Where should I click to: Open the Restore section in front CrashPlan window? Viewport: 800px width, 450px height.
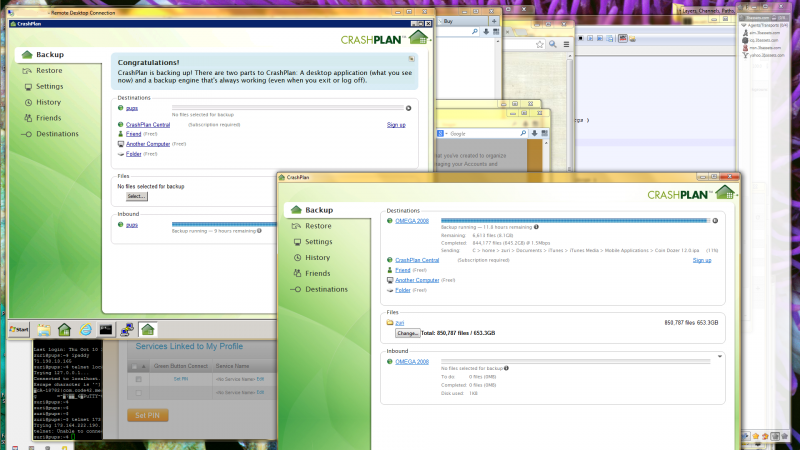[317, 226]
